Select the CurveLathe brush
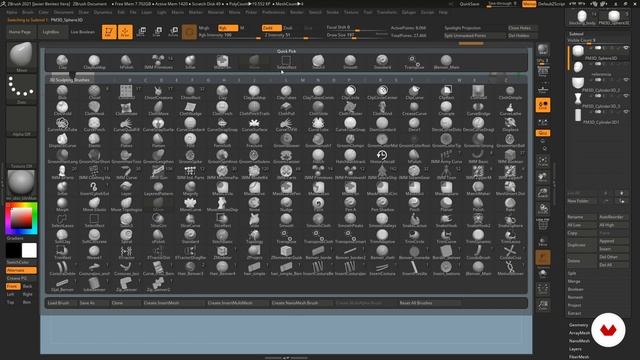Viewport: 640px width, 360px height. click(x=510, y=108)
